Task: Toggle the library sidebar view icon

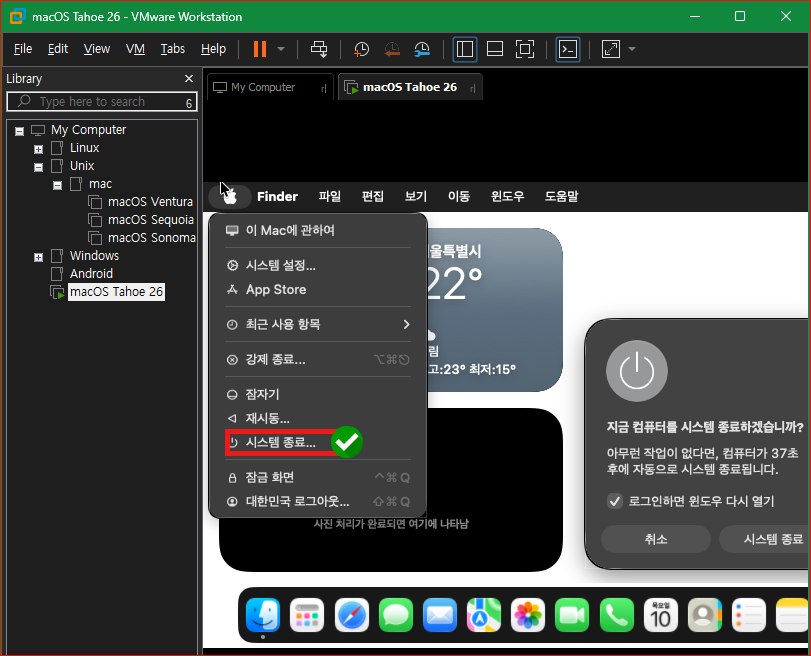Action: coord(464,49)
